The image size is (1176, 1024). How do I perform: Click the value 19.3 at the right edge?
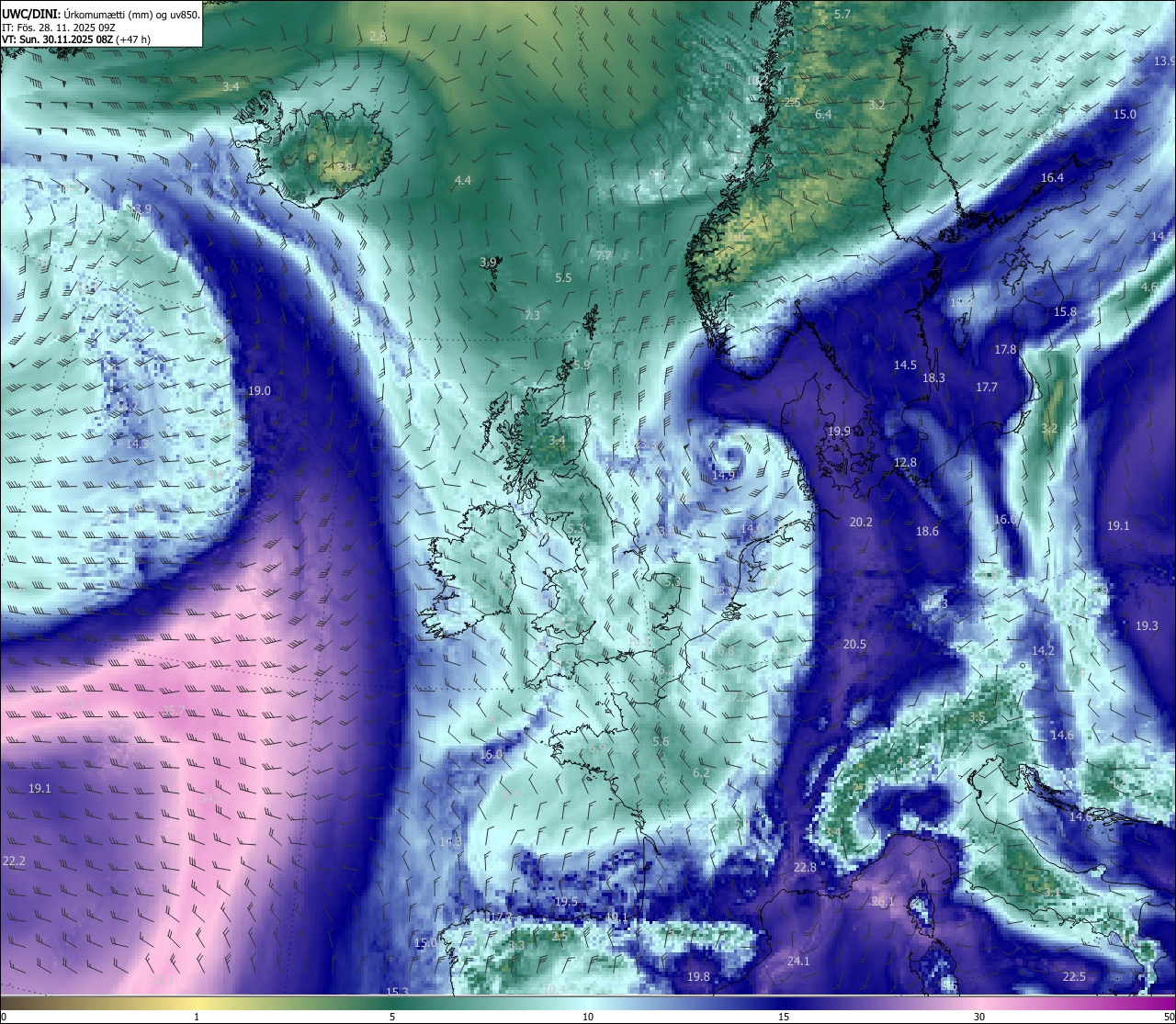point(1147,626)
